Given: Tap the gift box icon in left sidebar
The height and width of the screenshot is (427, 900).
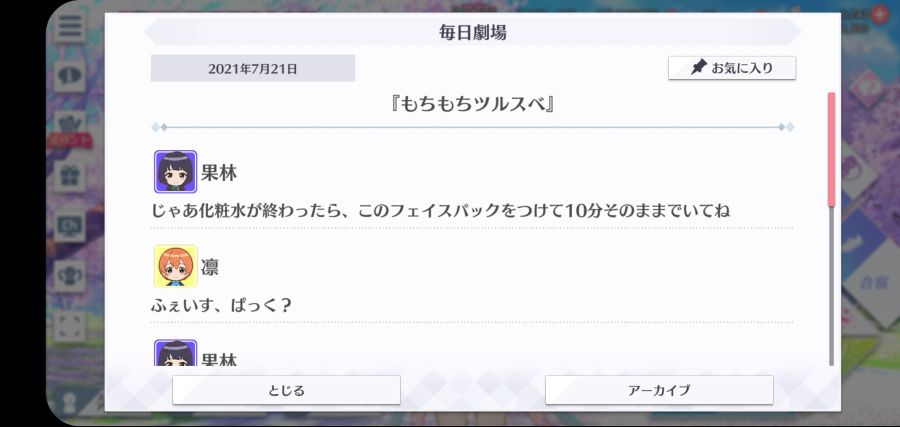Looking at the screenshot, I should tap(71, 176).
